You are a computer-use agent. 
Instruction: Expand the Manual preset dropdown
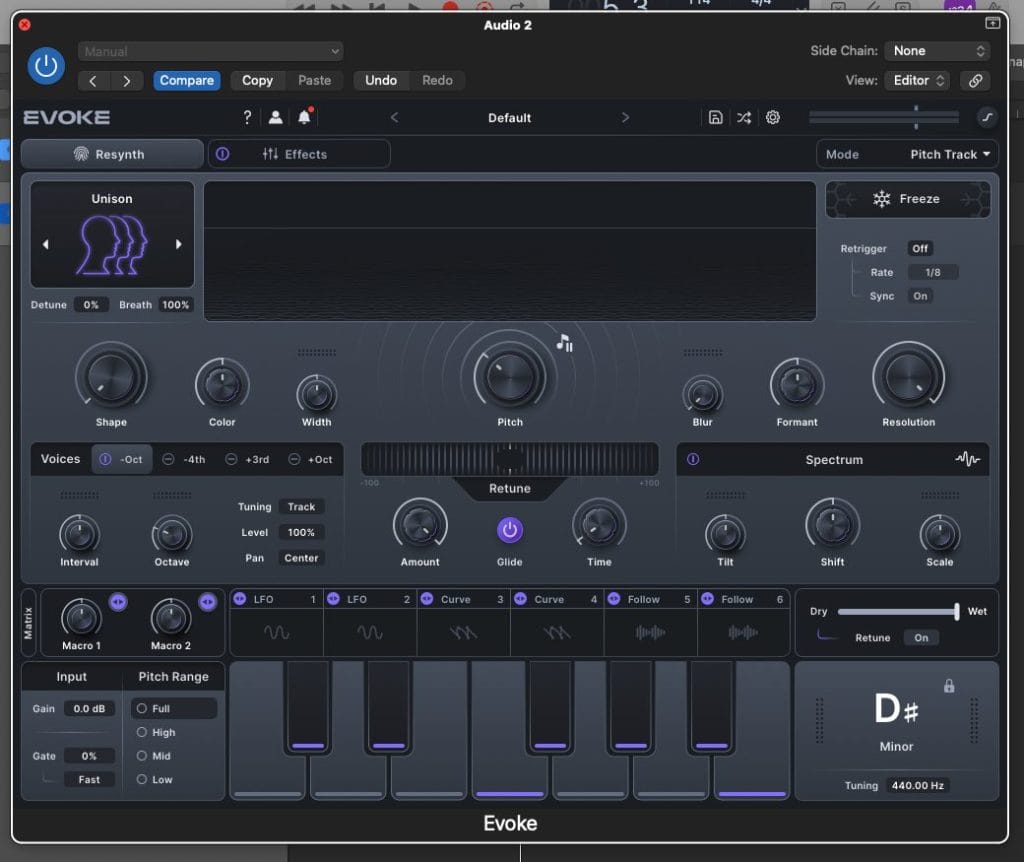[x=211, y=51]
